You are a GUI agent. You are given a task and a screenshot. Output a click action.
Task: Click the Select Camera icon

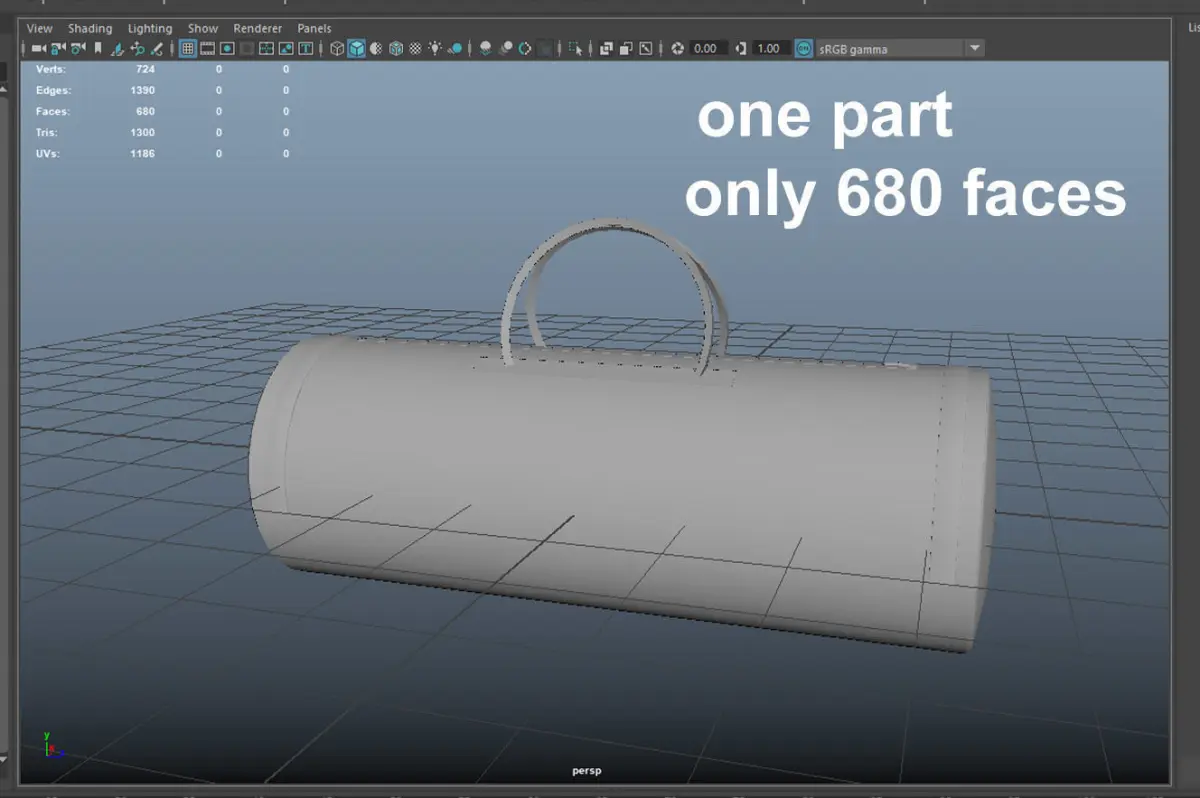(x=40, y=48)
